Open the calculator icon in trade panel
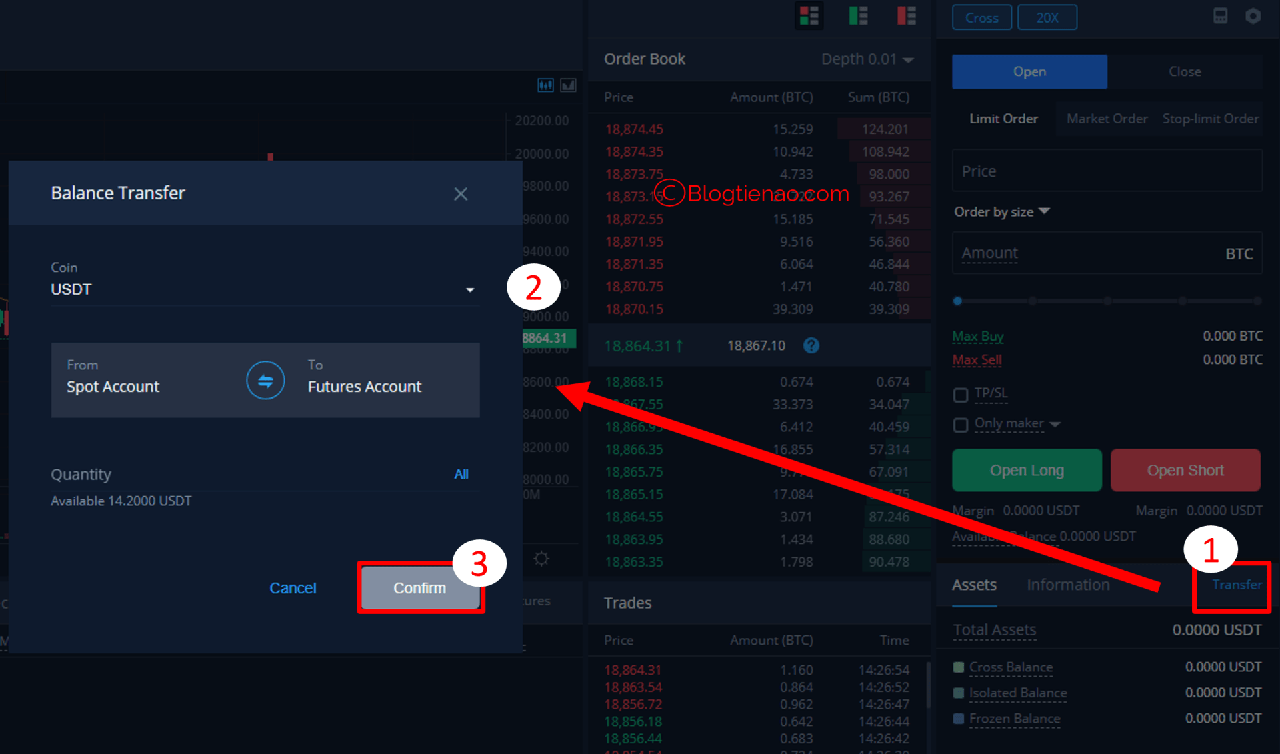The width and height of the screenshot is (1280, 754). click(1220, 16)
